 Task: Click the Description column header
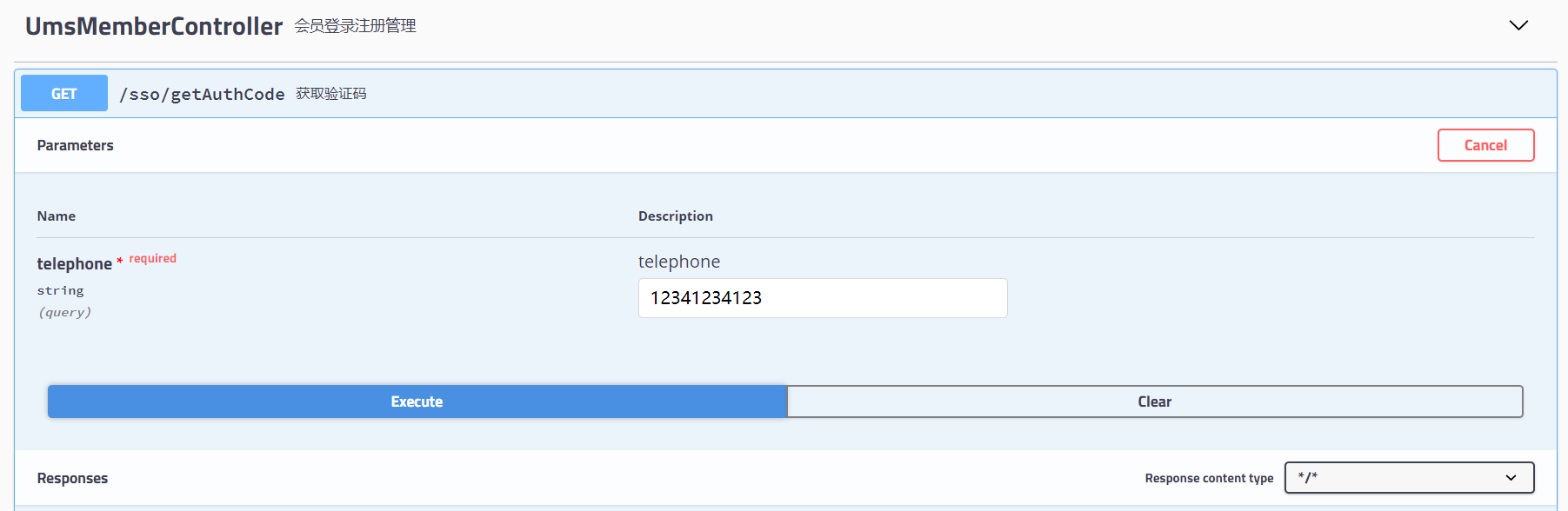pos(675,216)
